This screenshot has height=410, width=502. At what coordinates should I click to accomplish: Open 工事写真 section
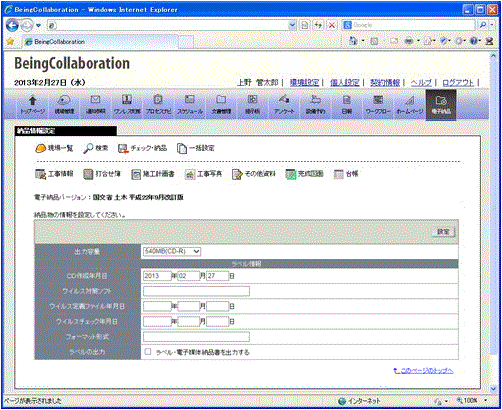coord(203,174)
